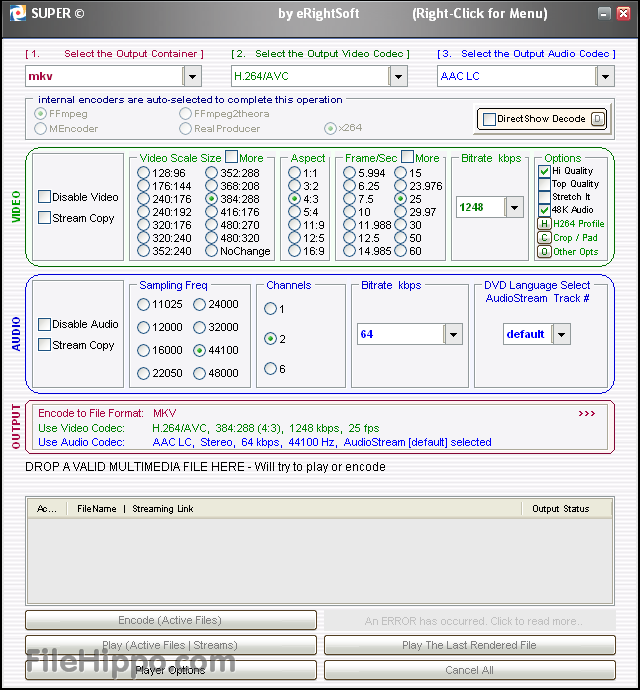Viewport: 640px width, 690px height.
Task: Toggle video Stream Copy checkbox
Action: pyautogui.click(x=44, y=218)
